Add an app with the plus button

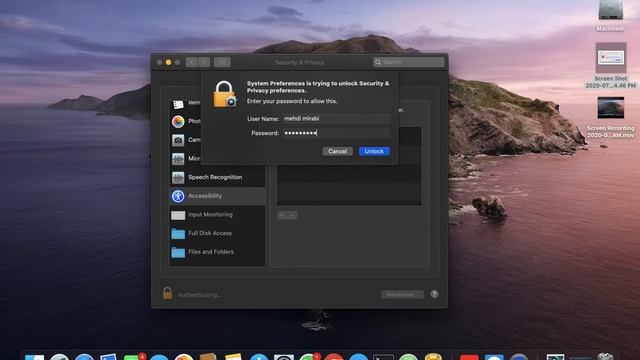tap(282, 215)
